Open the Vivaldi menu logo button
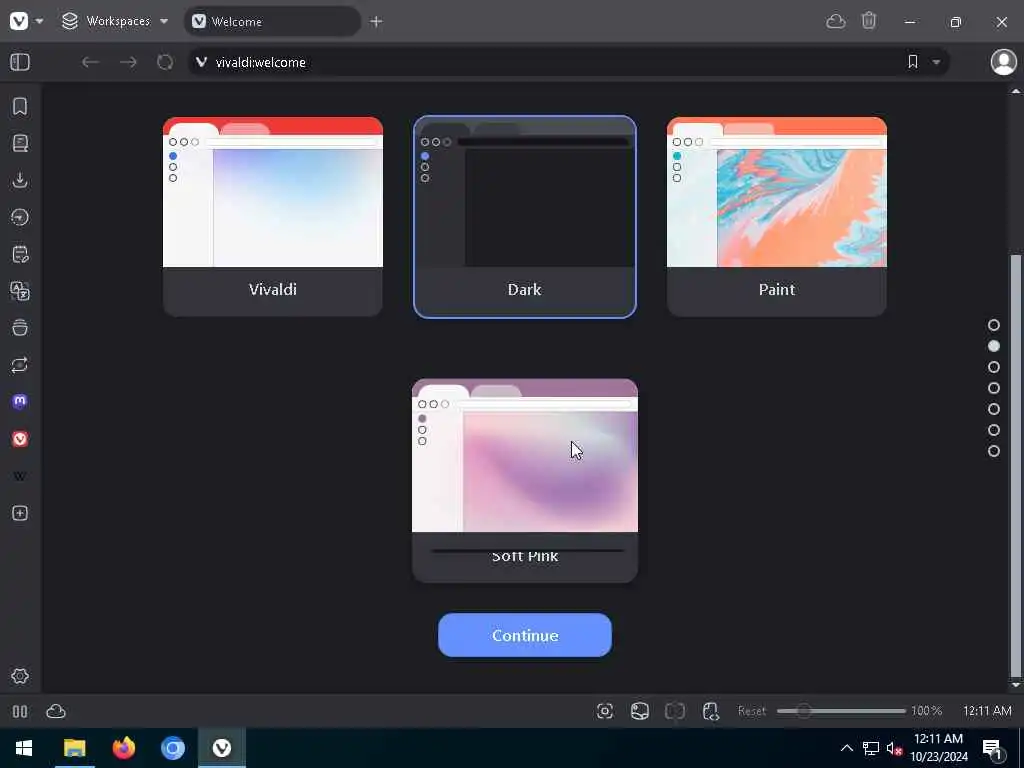Screen dimensions: 1024x768 click(x=19, y=21)
